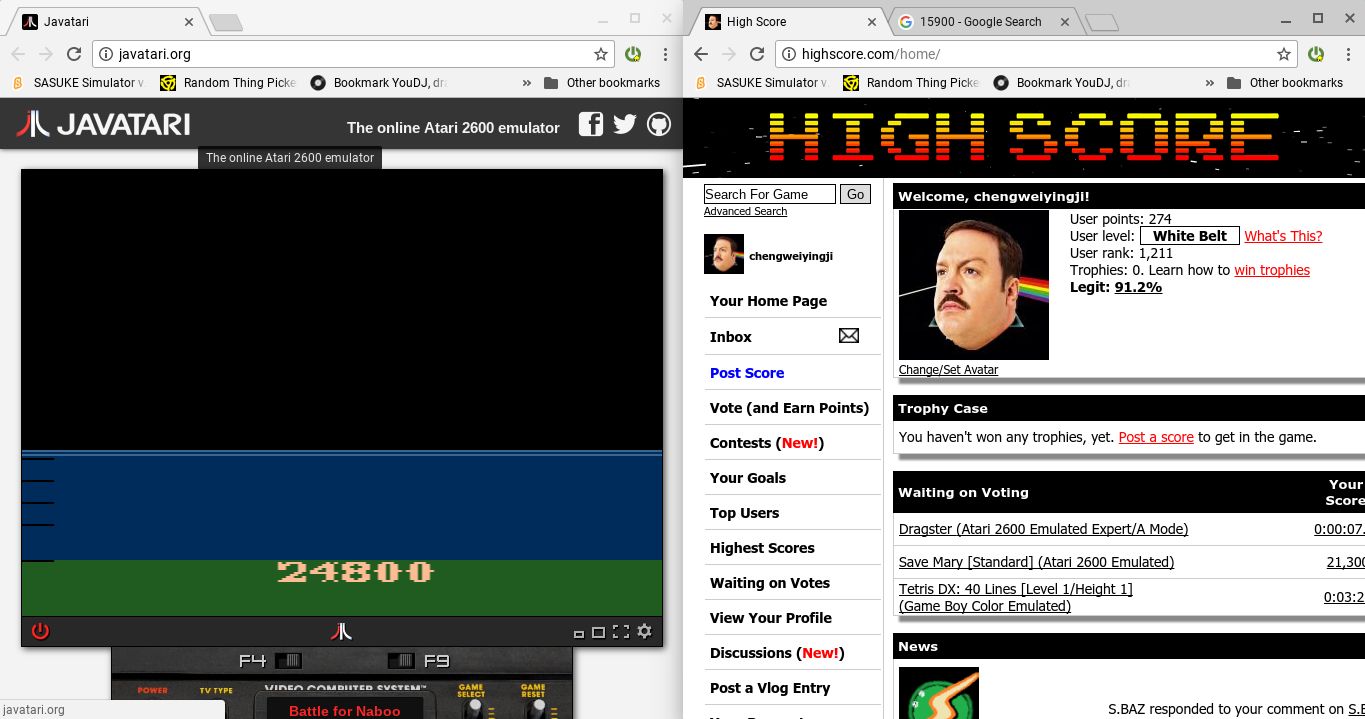This screenshot has width=1365, height=719.
Task: Open the Inbox envelope icon
Action: [849, 336]
